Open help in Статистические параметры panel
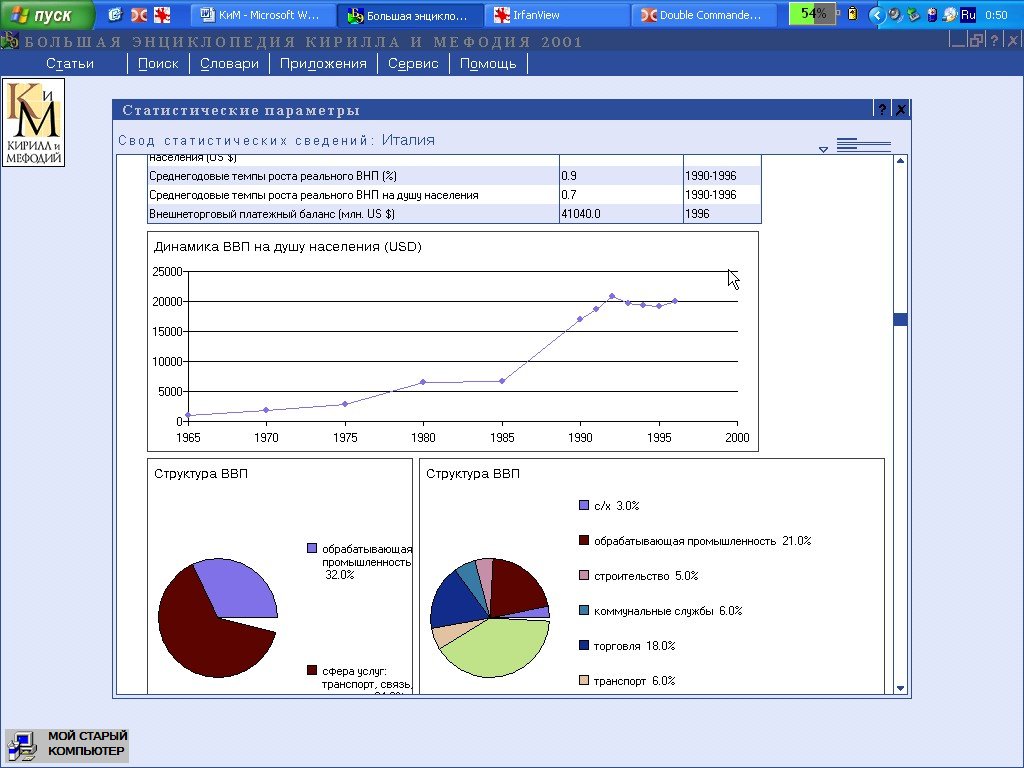Image resolution: width=1024 pixels, height=768 pixels. [x=882, y=110]
